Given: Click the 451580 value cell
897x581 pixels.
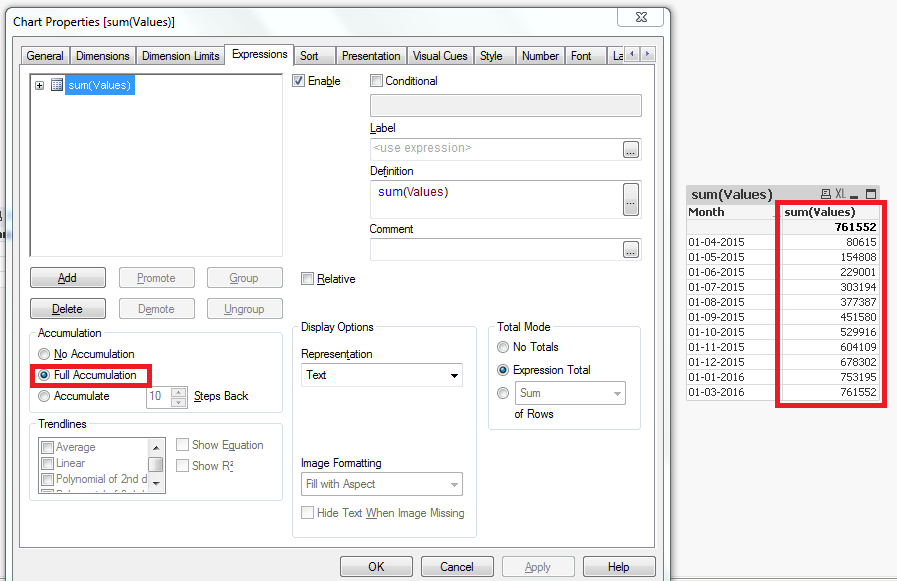Looking at the screenshot, I should pos(829,317).
